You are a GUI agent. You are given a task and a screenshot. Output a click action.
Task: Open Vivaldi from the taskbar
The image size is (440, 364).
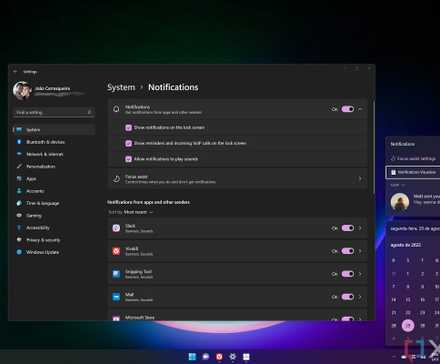click(x=219, y=357)
